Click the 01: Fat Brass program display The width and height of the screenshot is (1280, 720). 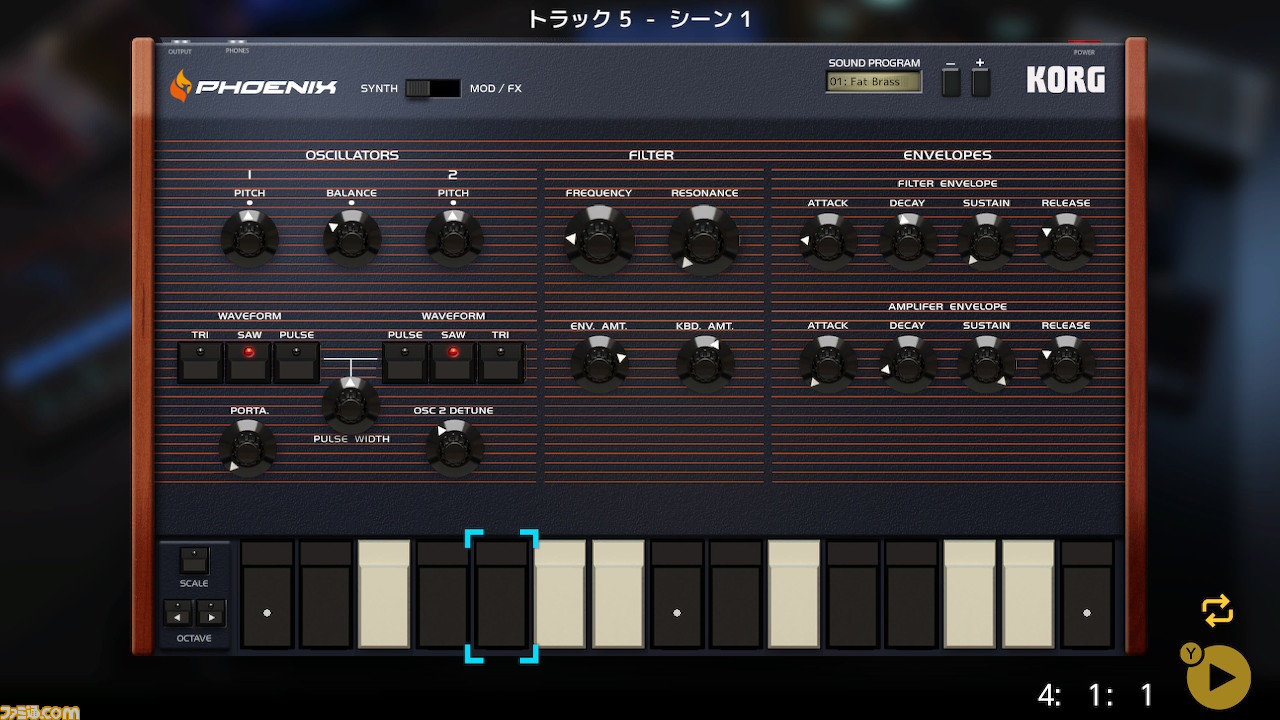874,82
